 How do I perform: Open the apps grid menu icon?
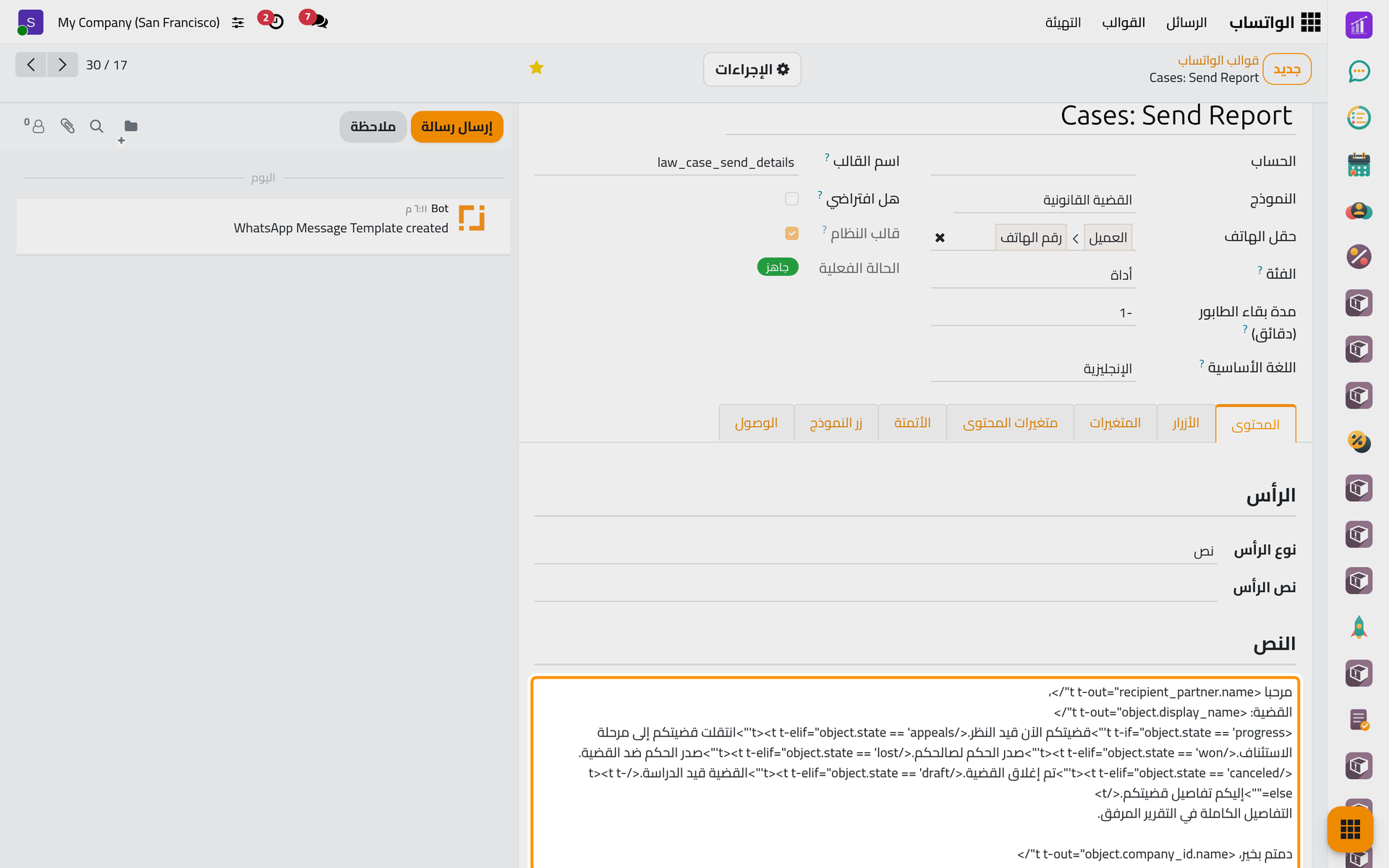pos(1310,22)
